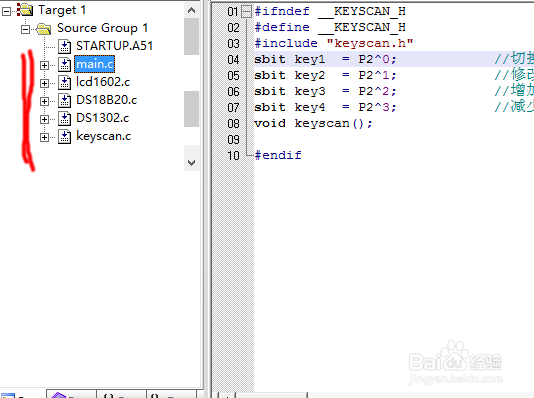Click the main.c file icon
Screen dimensions: 534x398
coord(64,65)
